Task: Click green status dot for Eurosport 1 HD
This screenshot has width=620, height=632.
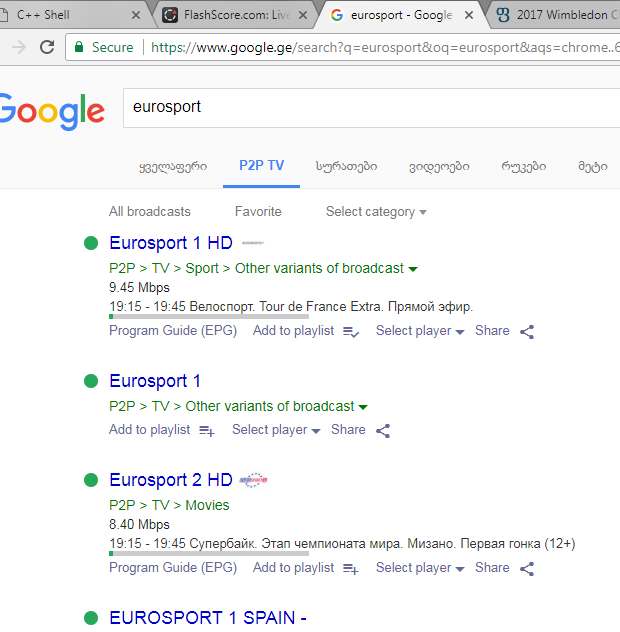Action: [91, 243]
